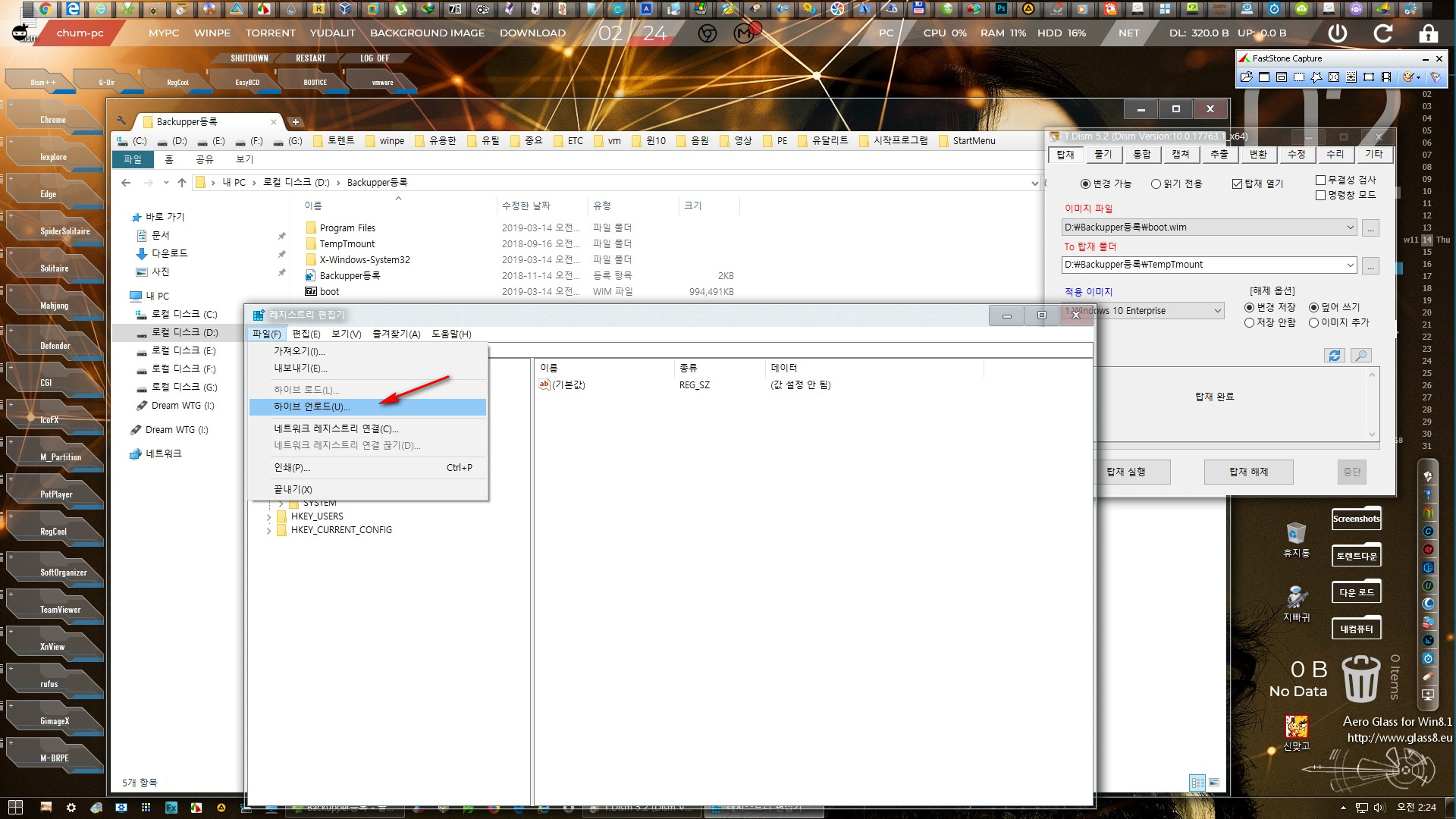
Task: Select FastStone fixed-size region capture tool
Action: (x=1369, y=77)
